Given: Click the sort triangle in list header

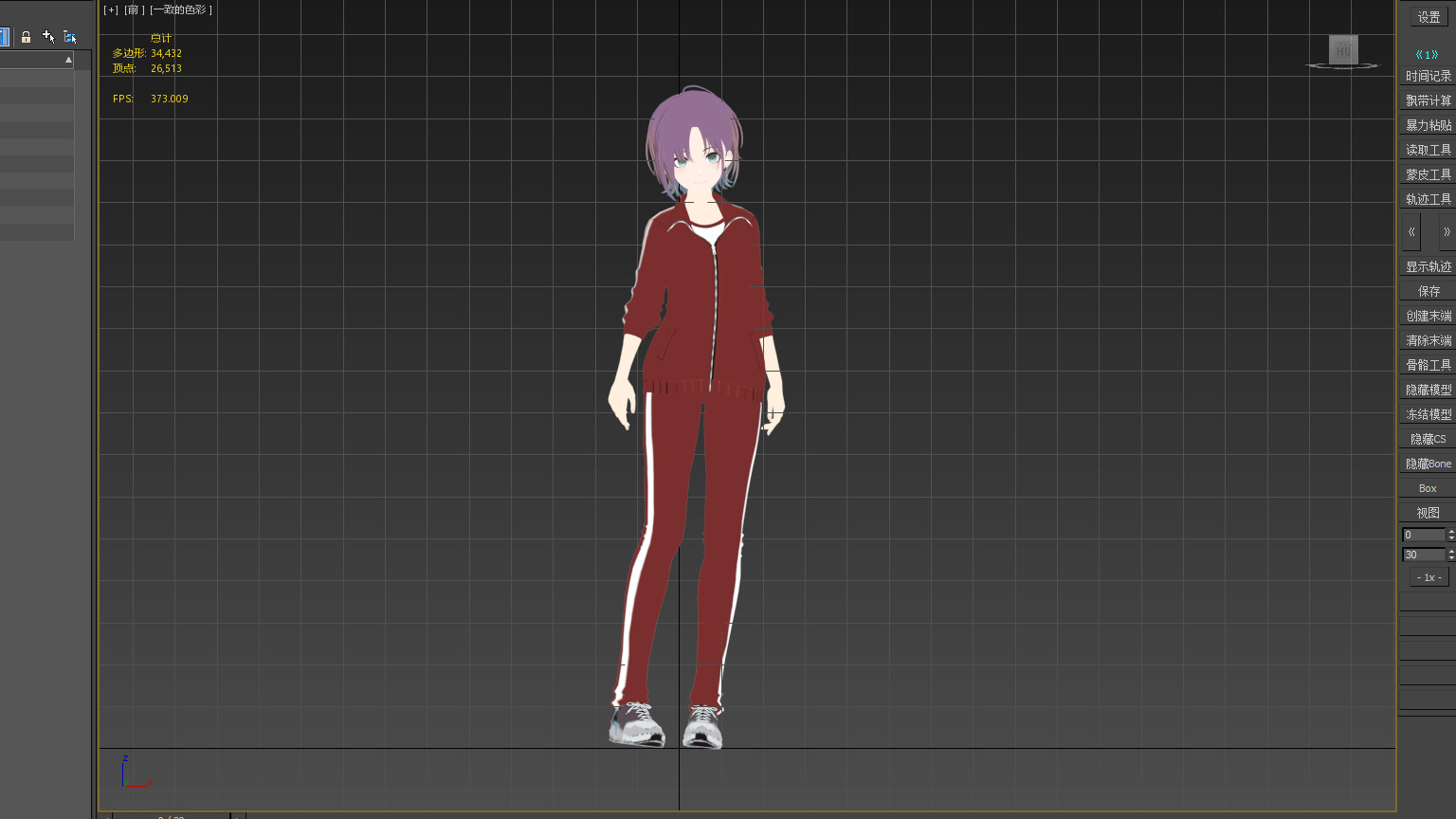Looking at the screenshot, I should 68,60.
